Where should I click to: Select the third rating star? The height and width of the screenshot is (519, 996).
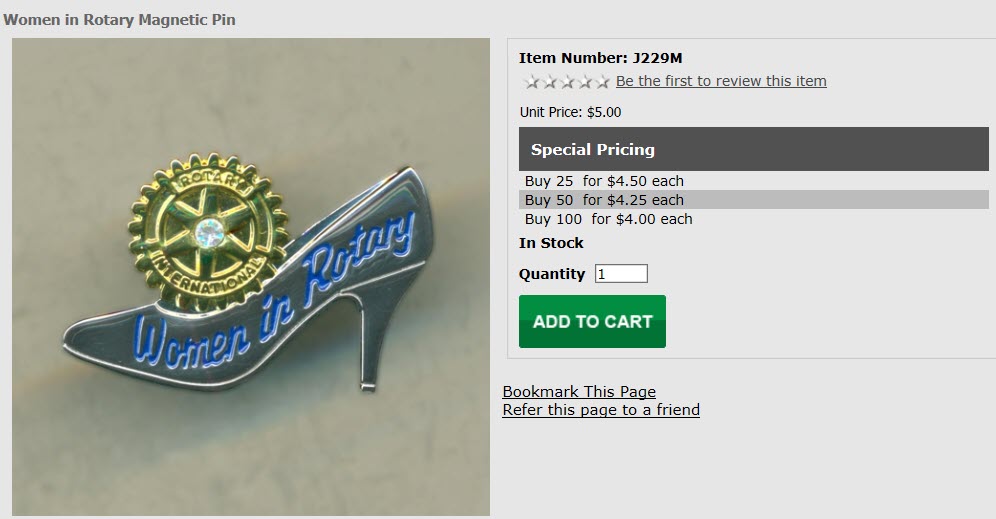pyautogui.click(x=568, y=82)
